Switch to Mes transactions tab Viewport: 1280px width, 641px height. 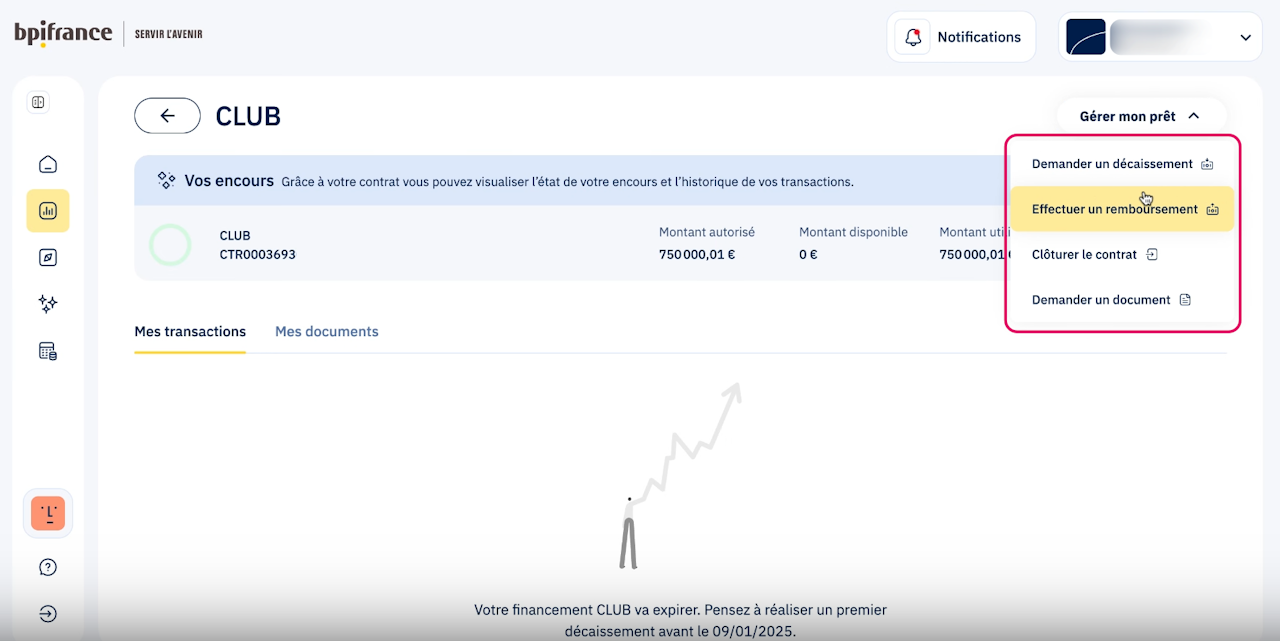pos(190,332)
